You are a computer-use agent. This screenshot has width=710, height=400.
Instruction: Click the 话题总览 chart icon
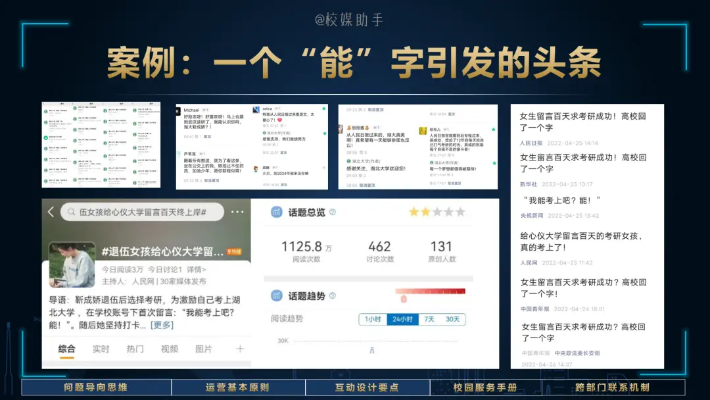(277, 212)
